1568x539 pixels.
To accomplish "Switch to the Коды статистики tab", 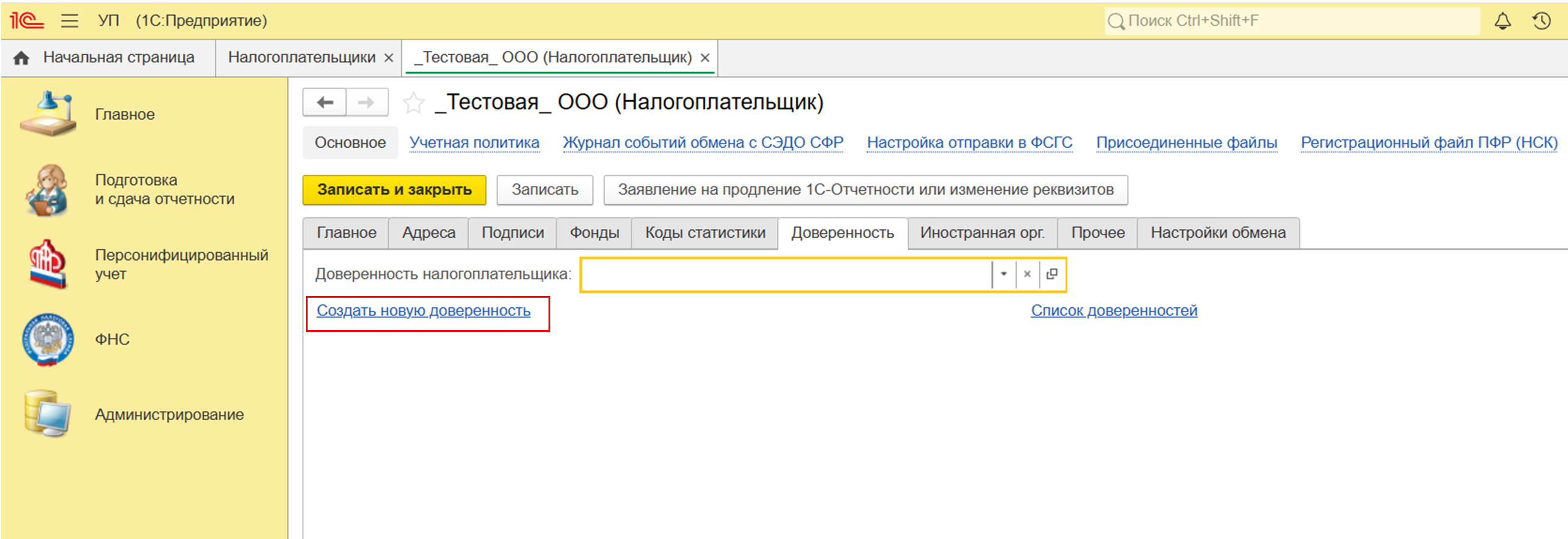I will coord(705,233).
